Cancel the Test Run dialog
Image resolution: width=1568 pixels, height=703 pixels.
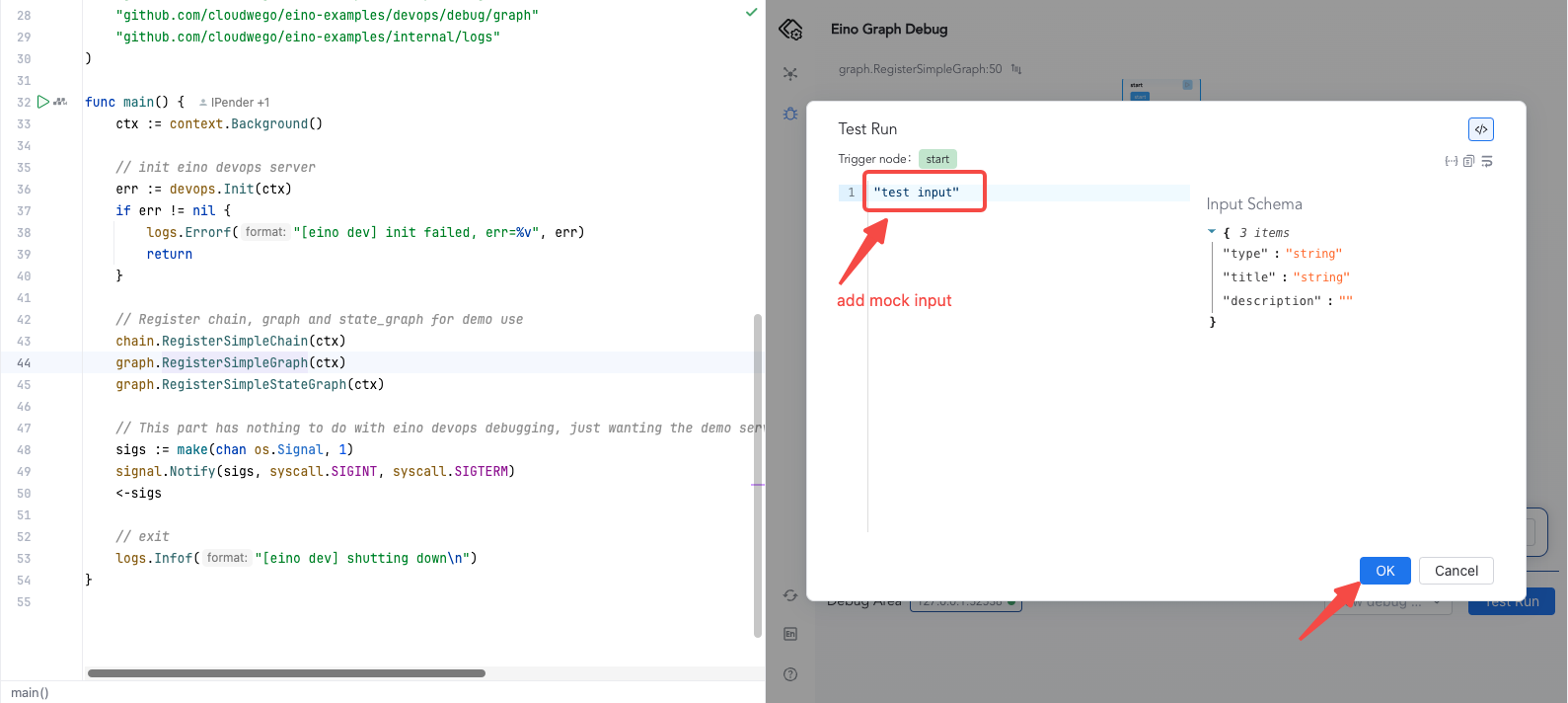point(1456,571)
